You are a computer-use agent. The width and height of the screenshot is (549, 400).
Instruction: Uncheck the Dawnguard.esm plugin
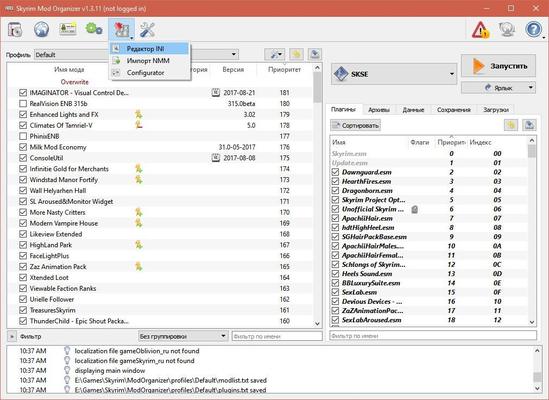click(335, 172)
